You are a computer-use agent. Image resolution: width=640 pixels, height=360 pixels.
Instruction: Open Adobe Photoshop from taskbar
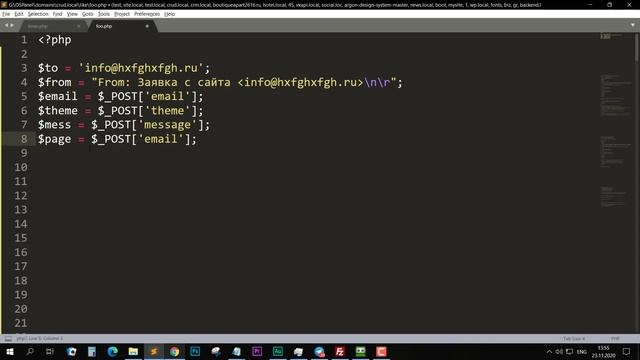point(195,351)
